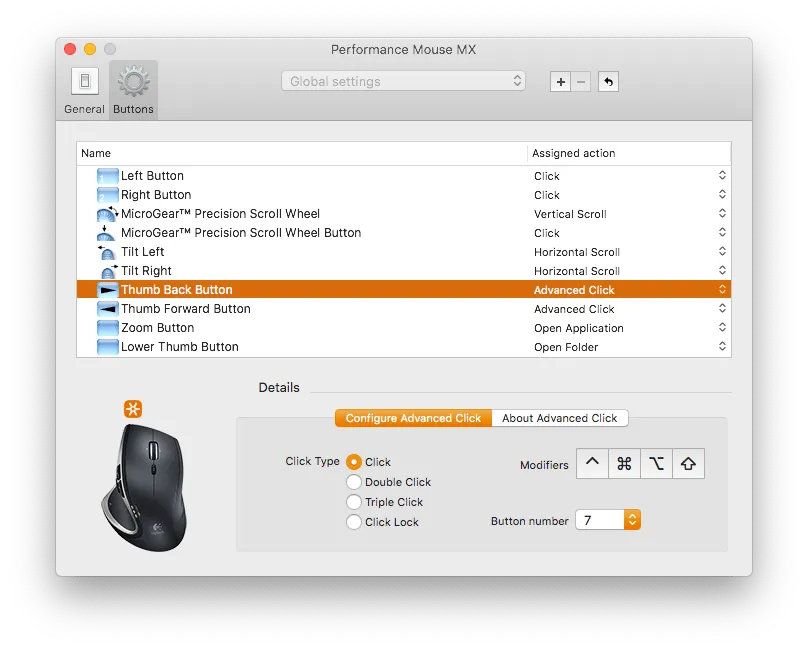Click the Thumb Back Button row icon
Viewport: 808px width, 650px height.
(x=107, y=290)
